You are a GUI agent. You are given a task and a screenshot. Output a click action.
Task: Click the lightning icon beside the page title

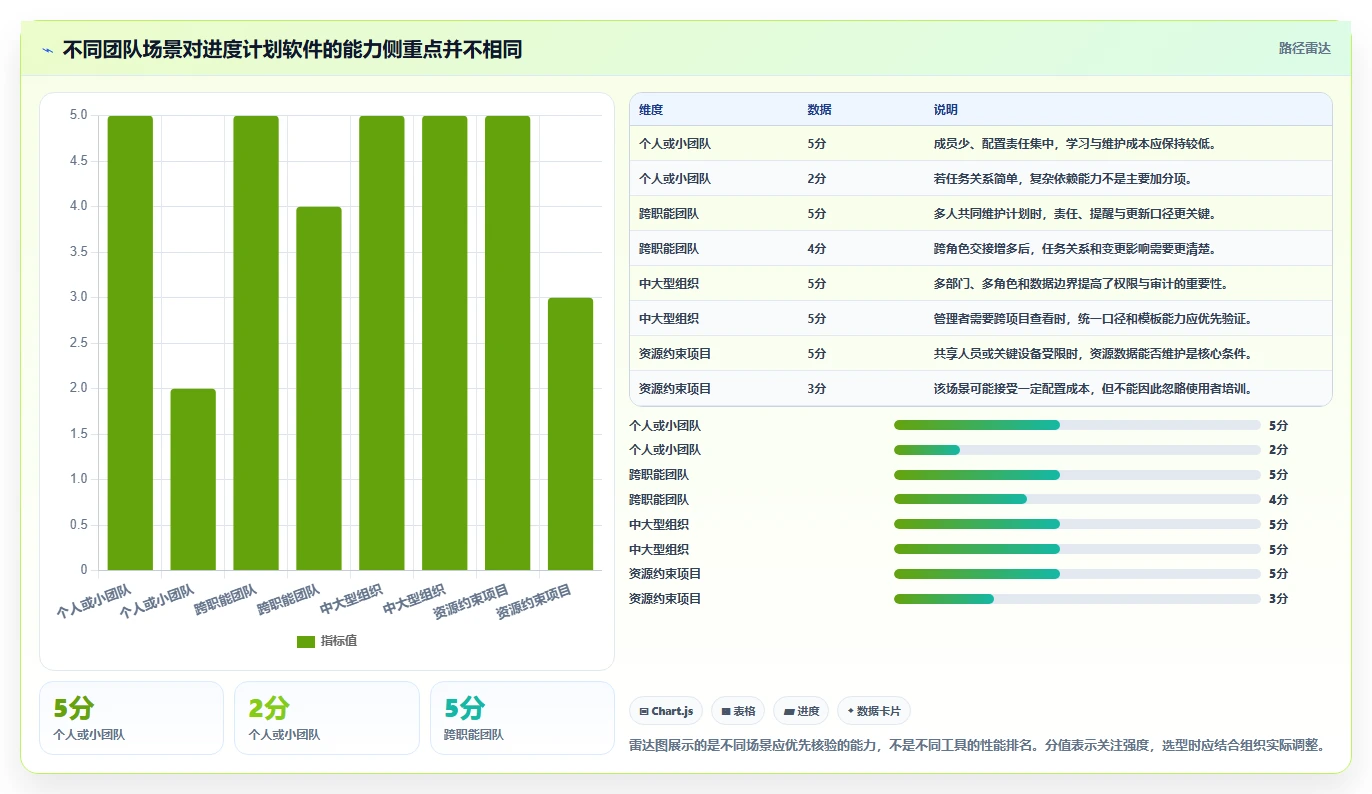coord(47,50)
